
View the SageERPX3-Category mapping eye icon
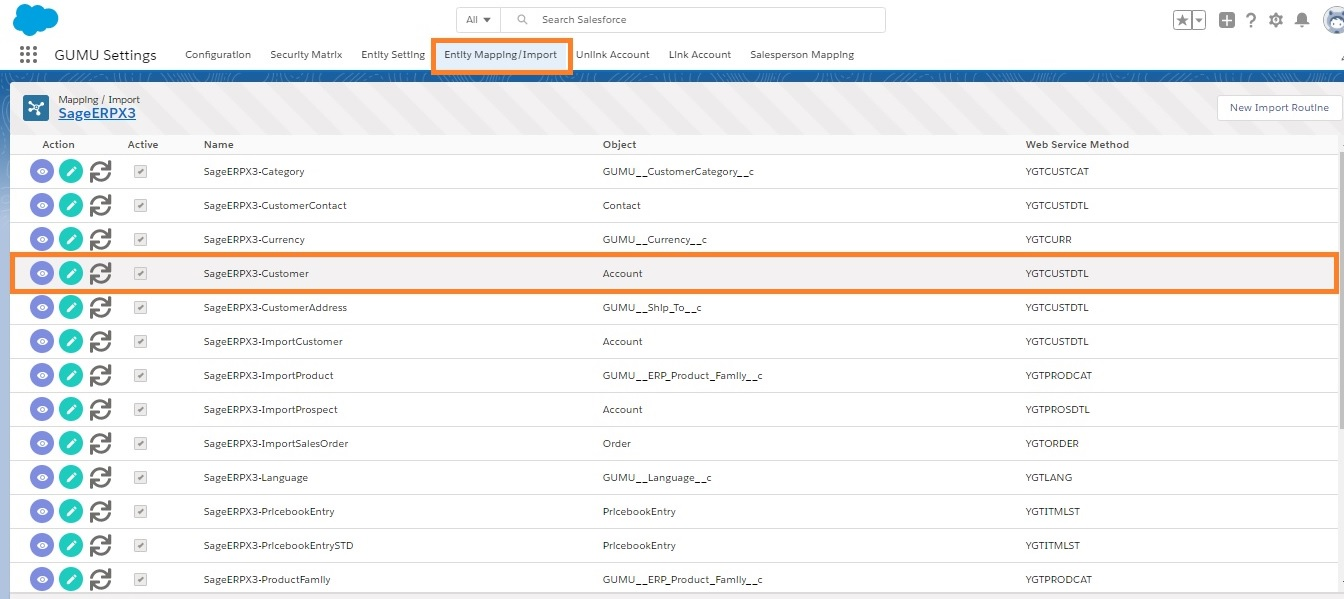coord(42,172)
